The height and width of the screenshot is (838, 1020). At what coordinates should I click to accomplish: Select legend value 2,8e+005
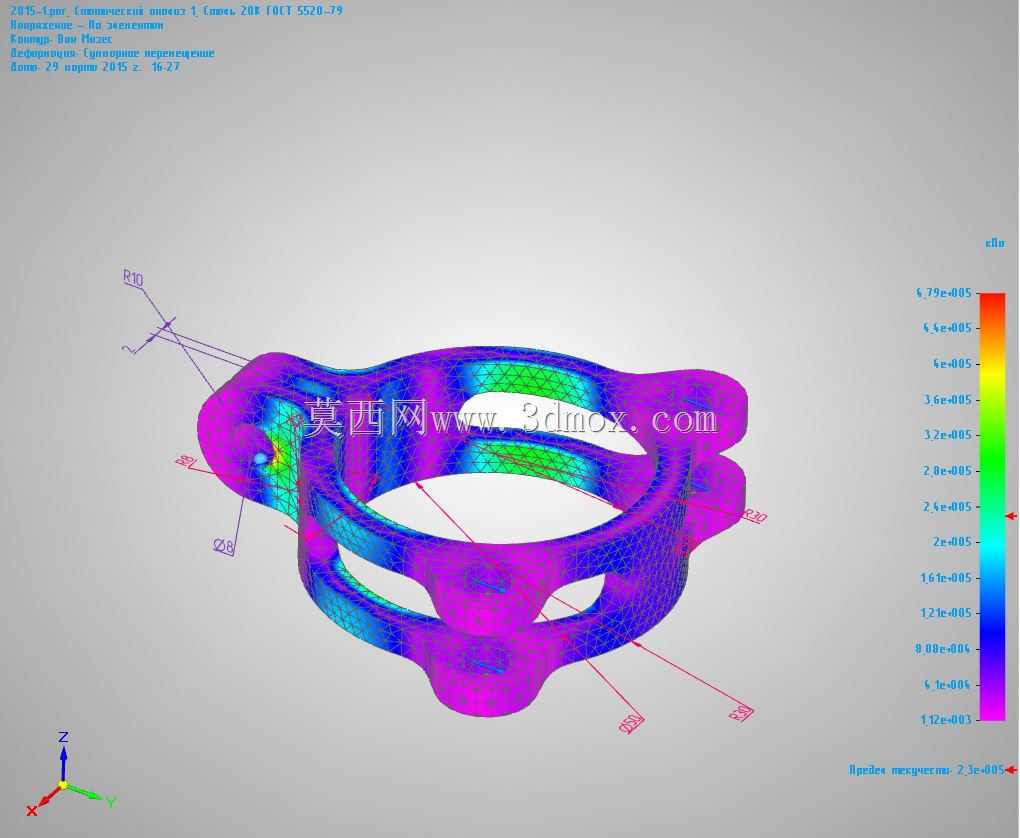click(x=948, y=470)
